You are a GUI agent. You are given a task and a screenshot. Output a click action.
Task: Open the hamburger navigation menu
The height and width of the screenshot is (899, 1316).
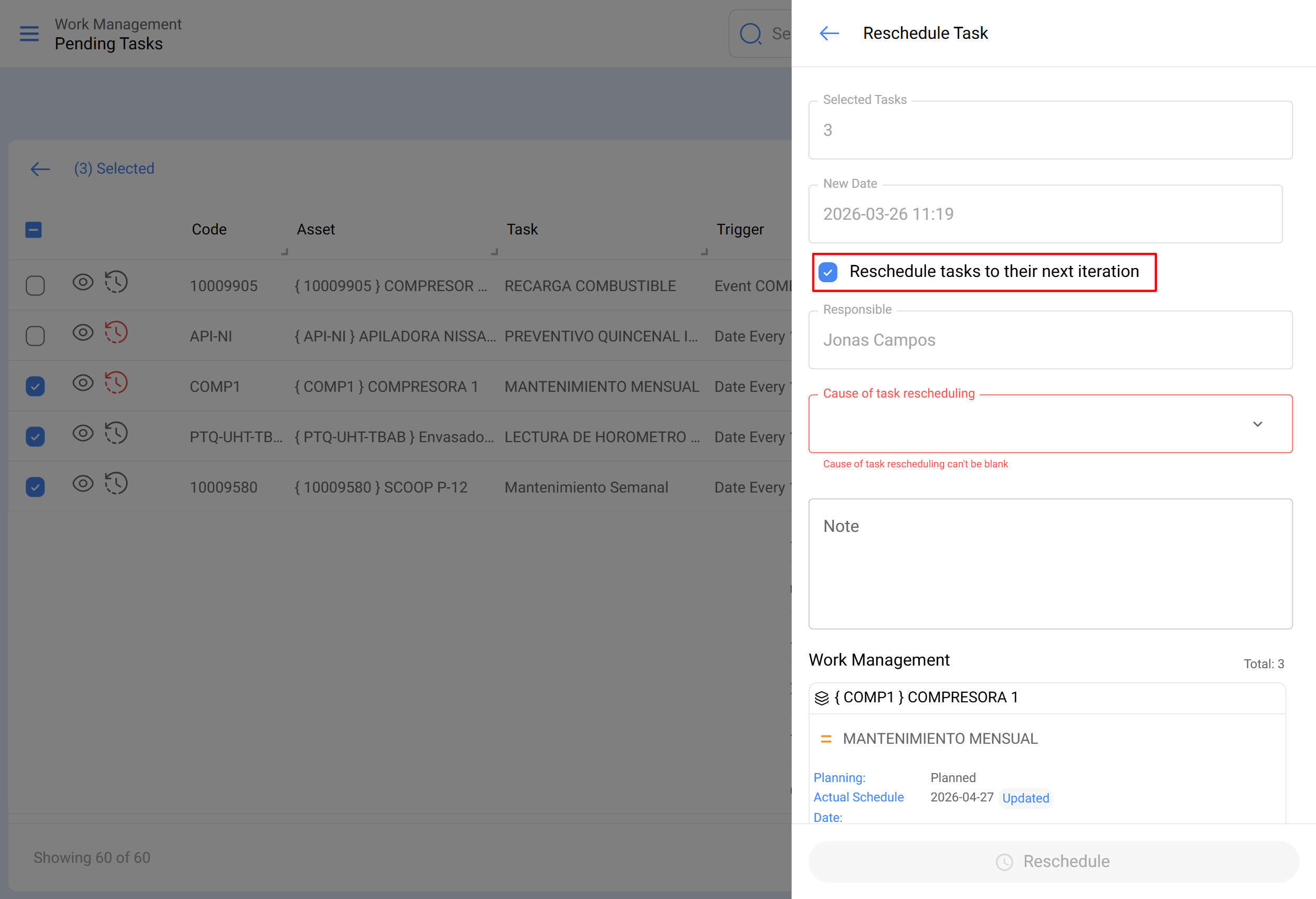(x=29, y=34)
